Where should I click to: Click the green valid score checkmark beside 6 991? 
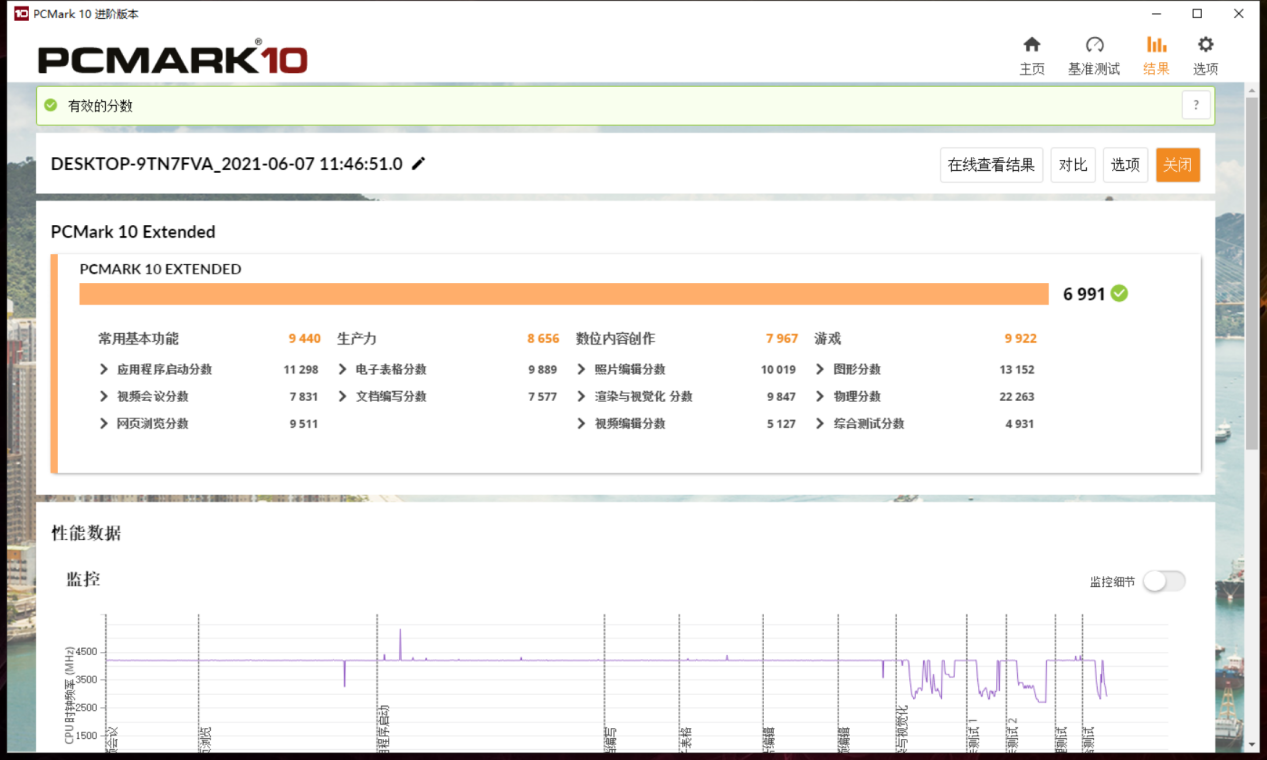[1120, 293]
